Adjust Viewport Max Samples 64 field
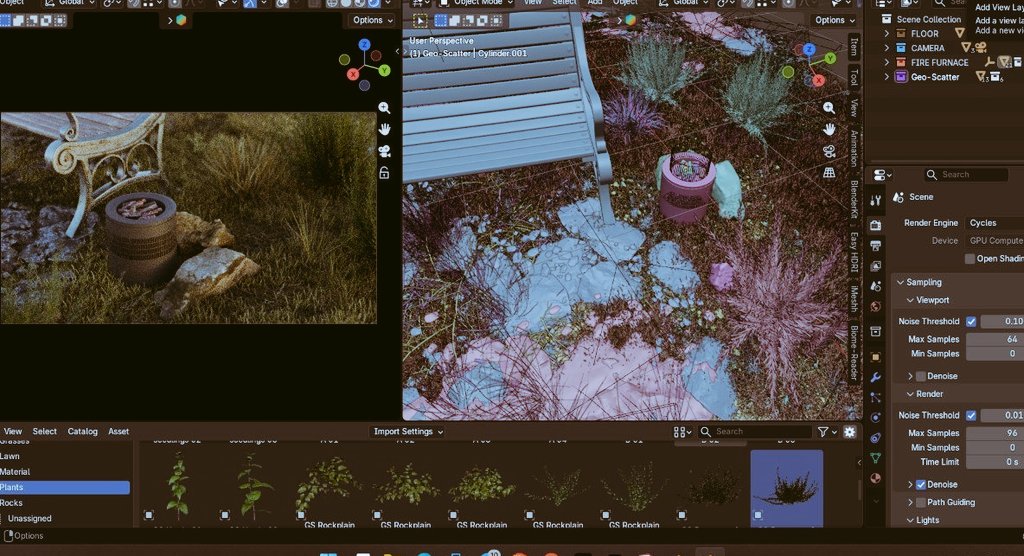Screen dimensions: 1024x556 pyautogui.click(x=995, y=339)
